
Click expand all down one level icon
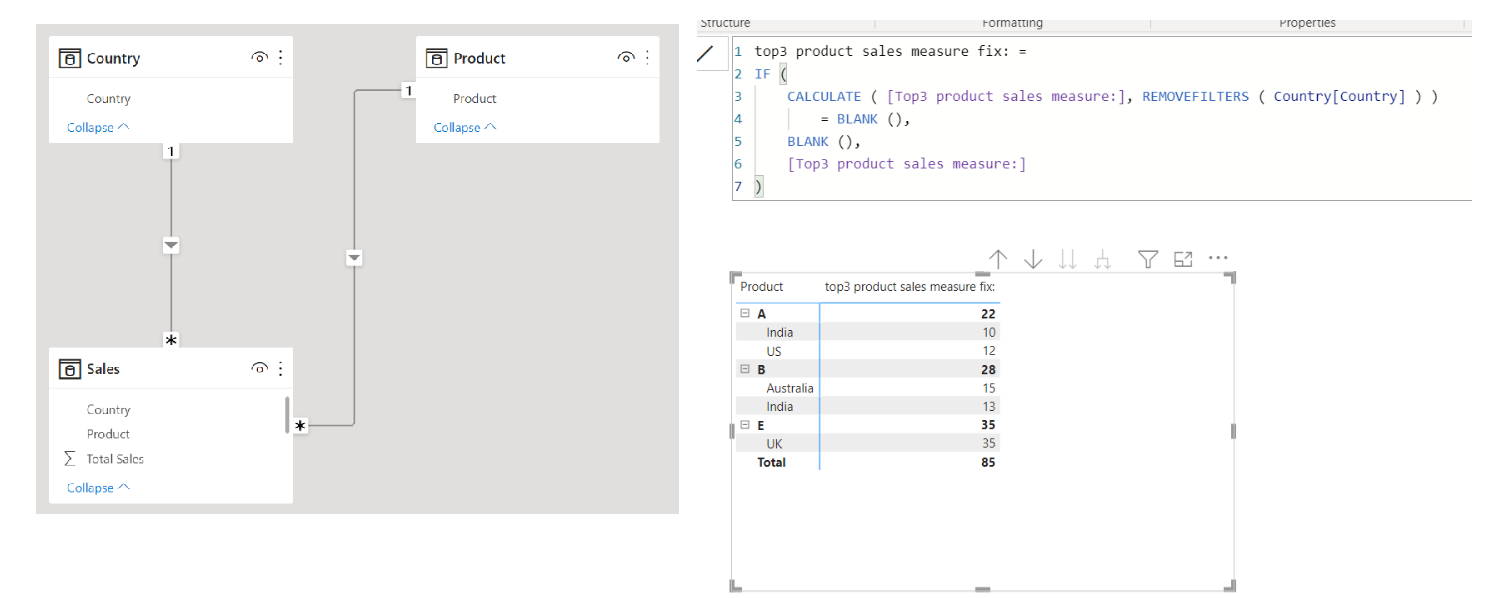[x=1103, y=259]
